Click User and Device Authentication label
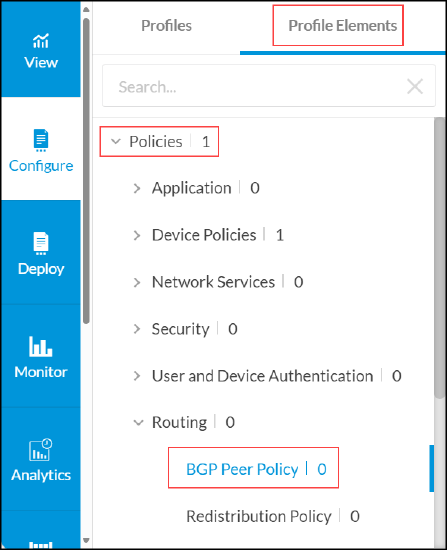 (x=262, y=376)
